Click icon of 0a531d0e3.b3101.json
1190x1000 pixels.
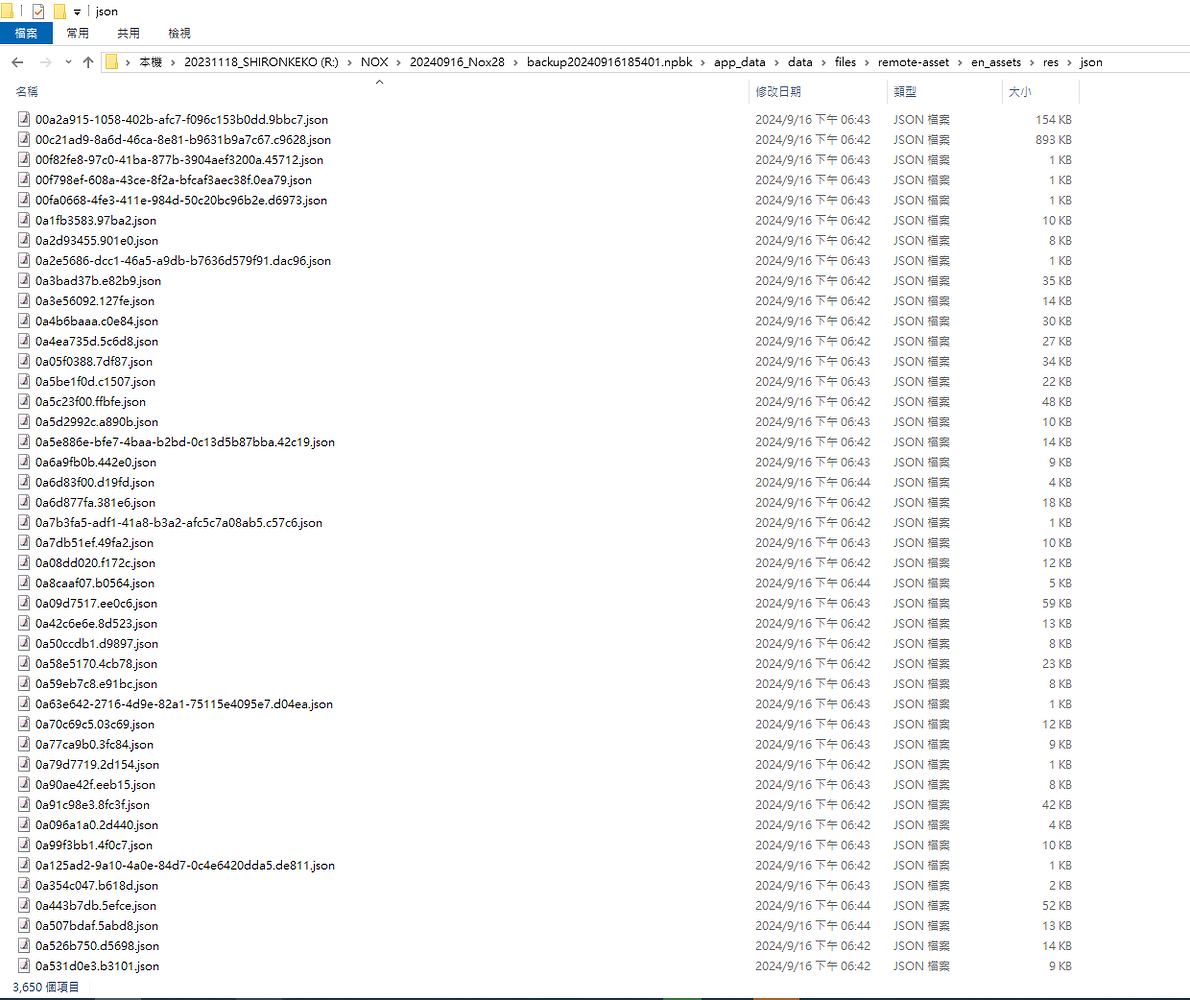(x=24, y=966)
